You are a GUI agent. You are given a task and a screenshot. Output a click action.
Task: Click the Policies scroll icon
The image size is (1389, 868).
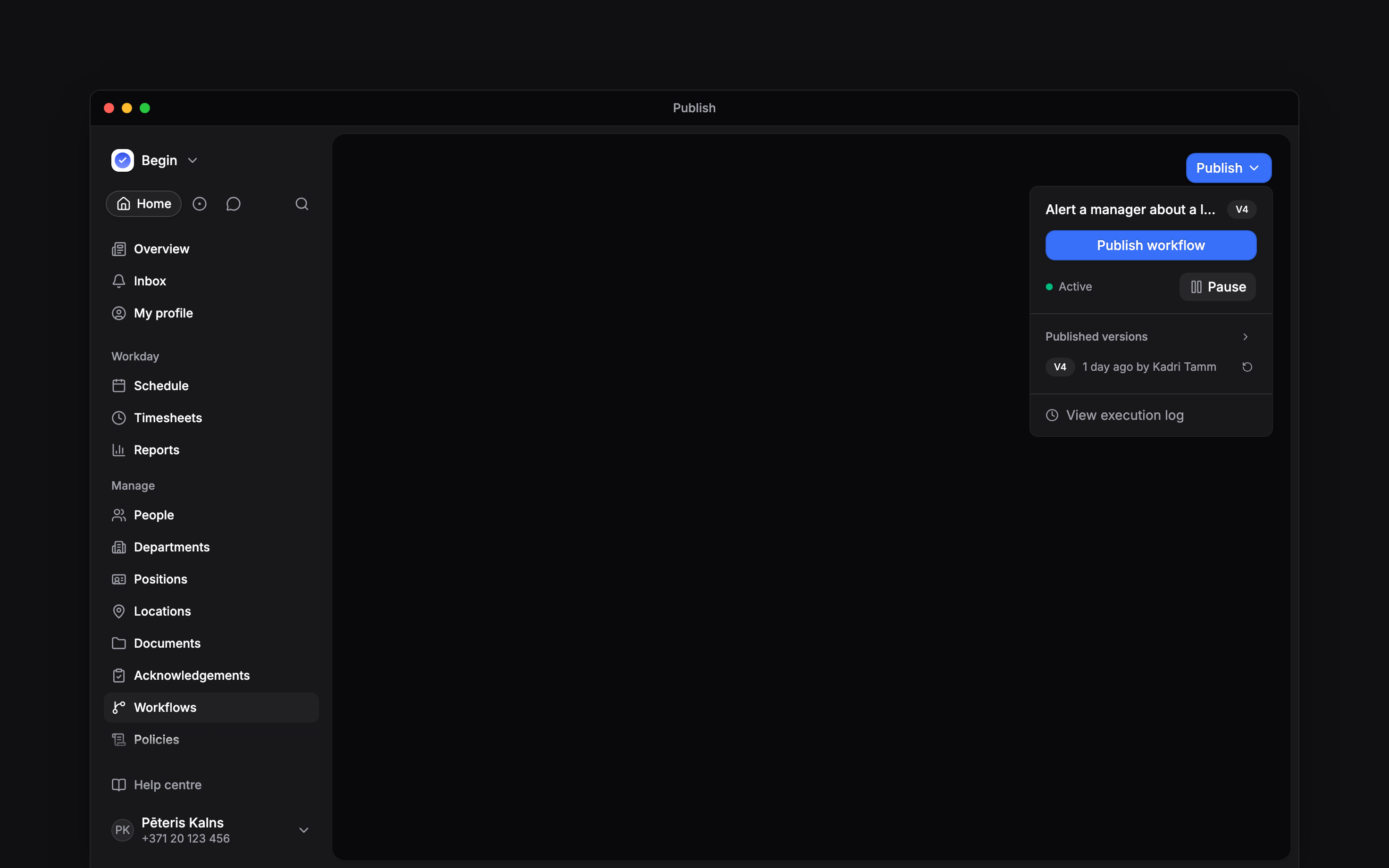[x=119, y=740]
